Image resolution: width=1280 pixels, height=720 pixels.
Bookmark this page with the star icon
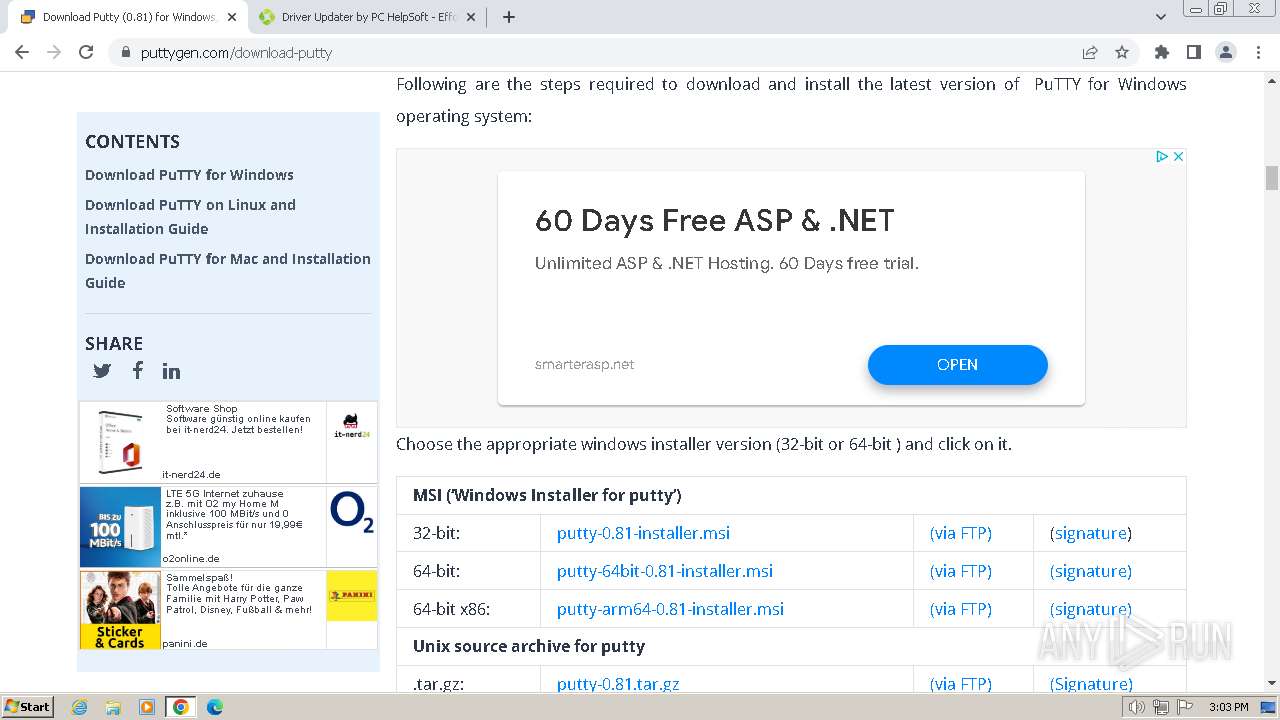coord(1122,52)
